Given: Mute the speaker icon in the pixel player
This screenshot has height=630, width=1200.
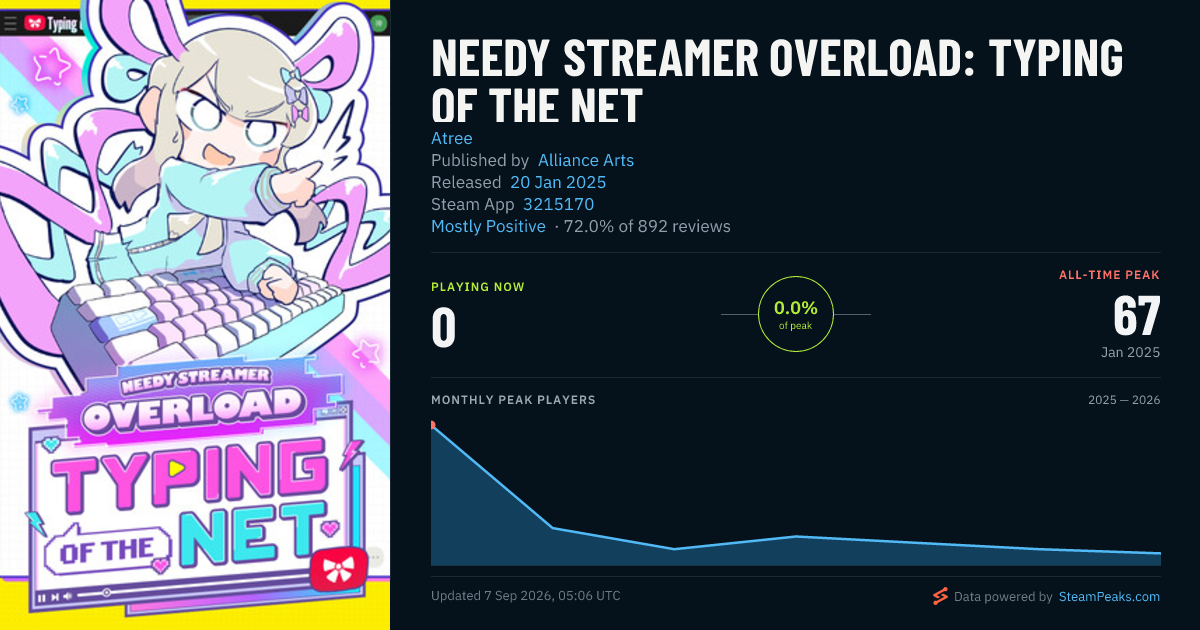Looking at the screenshot, I should (68, 596).
